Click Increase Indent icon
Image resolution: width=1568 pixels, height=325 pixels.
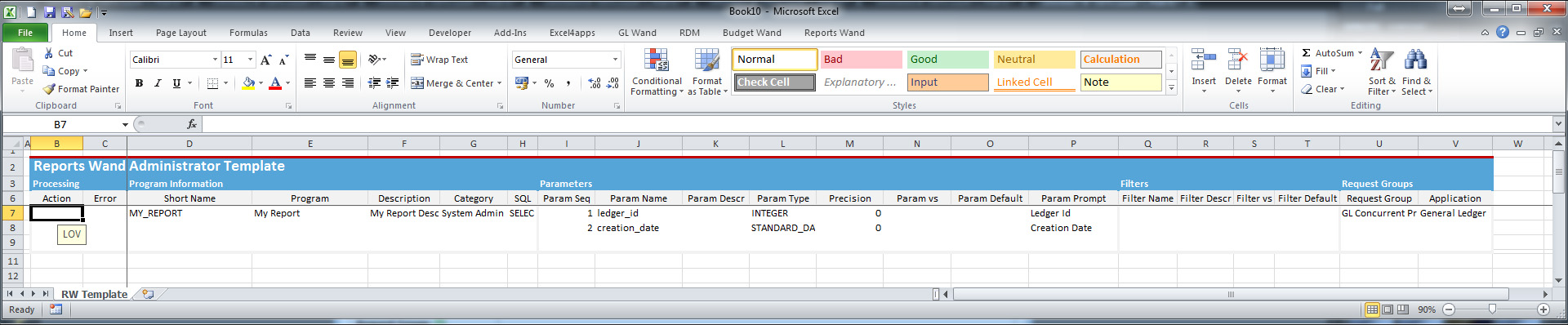[x=393, y=83]
